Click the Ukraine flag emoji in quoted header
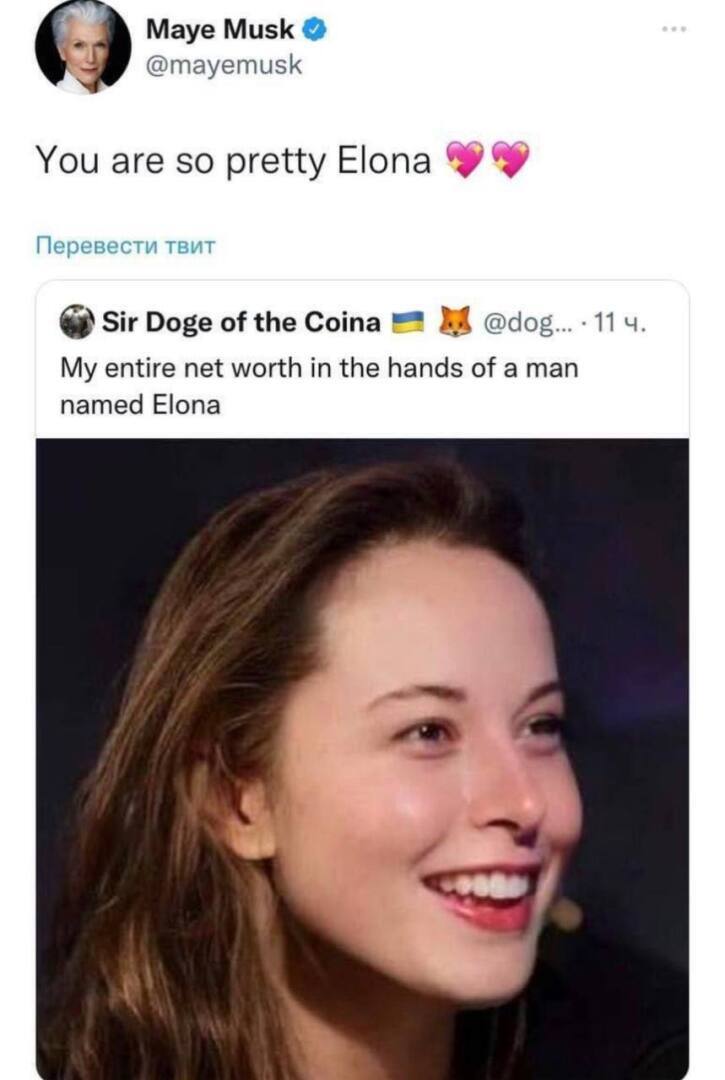This screenshot has height=1080, width=725. pos(406,322)
